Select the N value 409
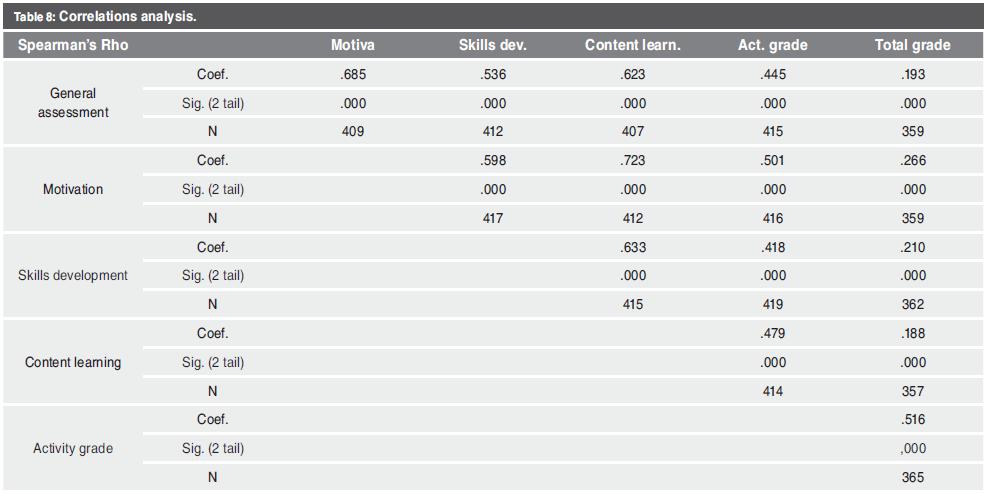Image resolution: width=987 pixels, height=493 pixels. (x=352, y=131)
